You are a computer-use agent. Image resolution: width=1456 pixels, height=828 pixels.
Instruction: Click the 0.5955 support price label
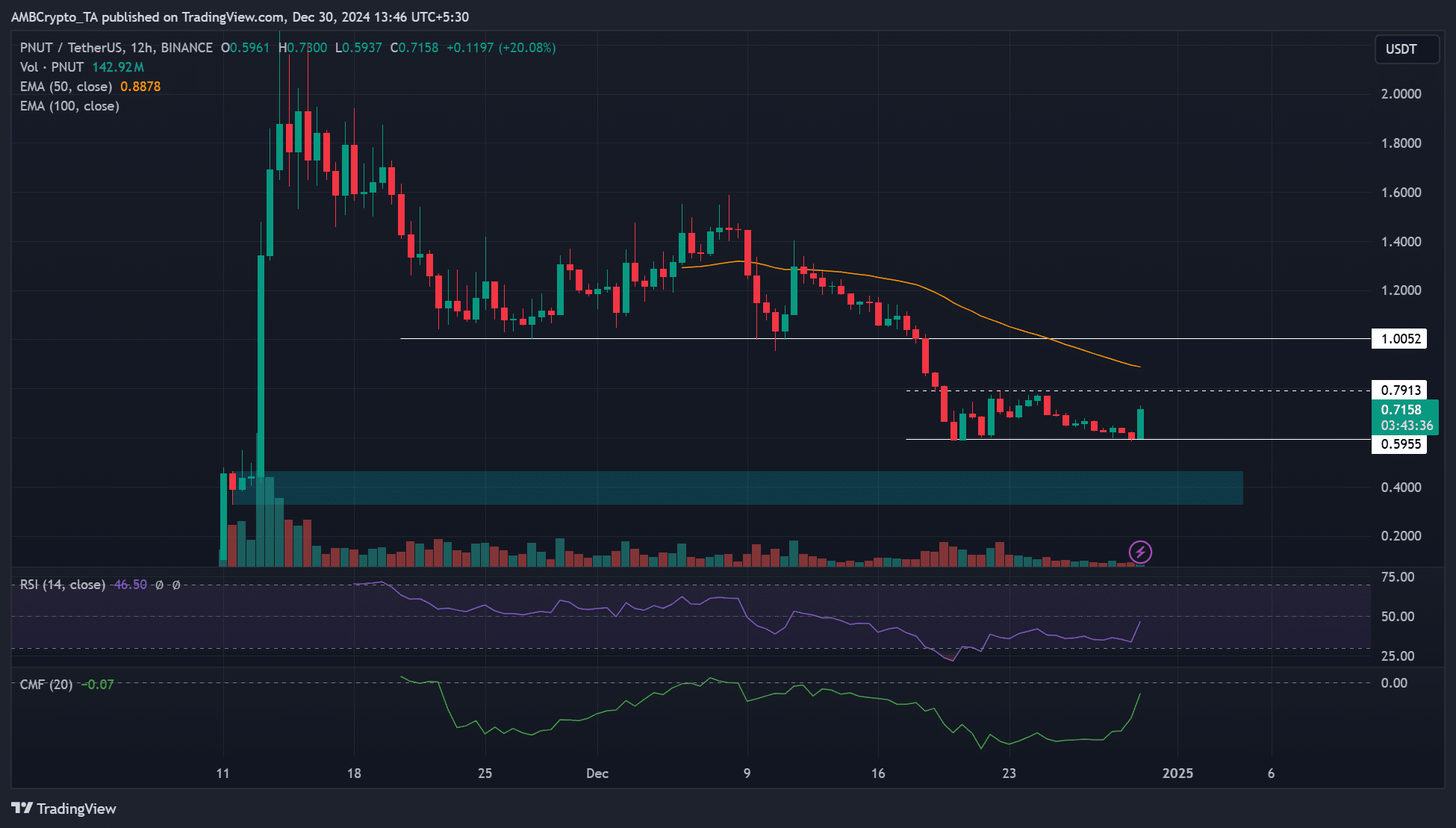click(1400, 444)
